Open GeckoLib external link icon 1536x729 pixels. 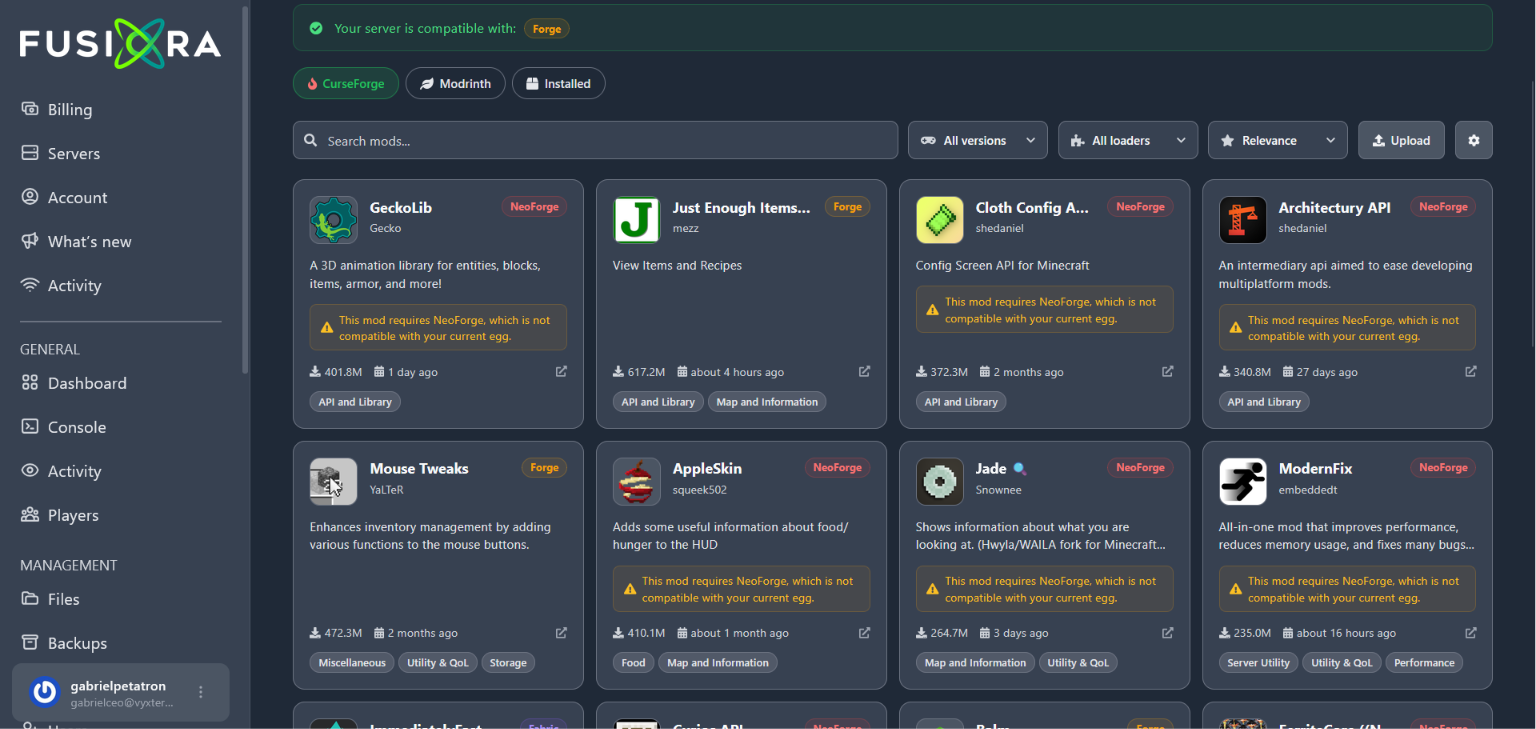(561, 371)
